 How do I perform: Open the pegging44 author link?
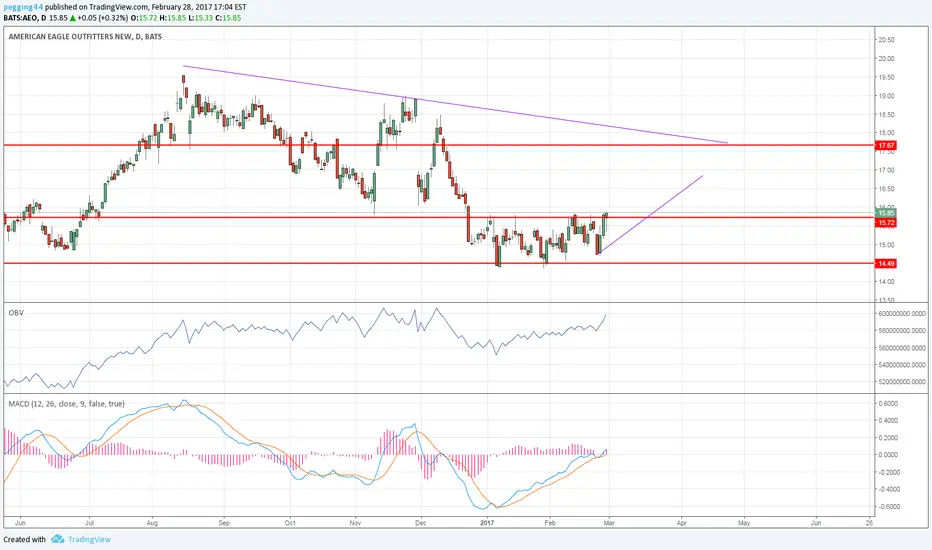(23, 7)
